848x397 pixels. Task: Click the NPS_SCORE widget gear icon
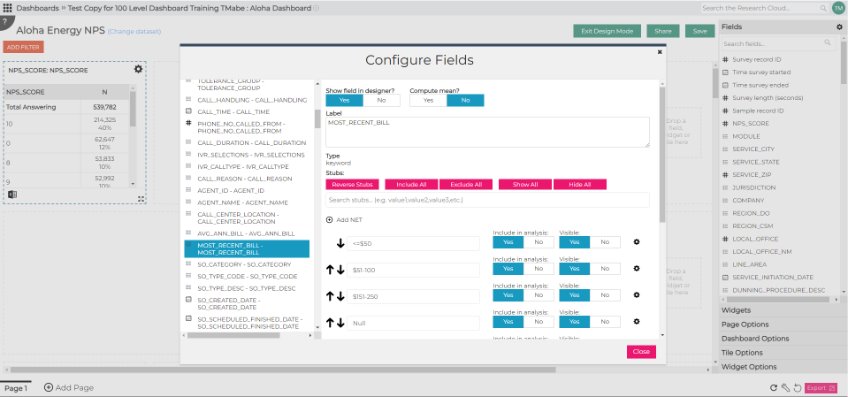[x=138, y=69]
